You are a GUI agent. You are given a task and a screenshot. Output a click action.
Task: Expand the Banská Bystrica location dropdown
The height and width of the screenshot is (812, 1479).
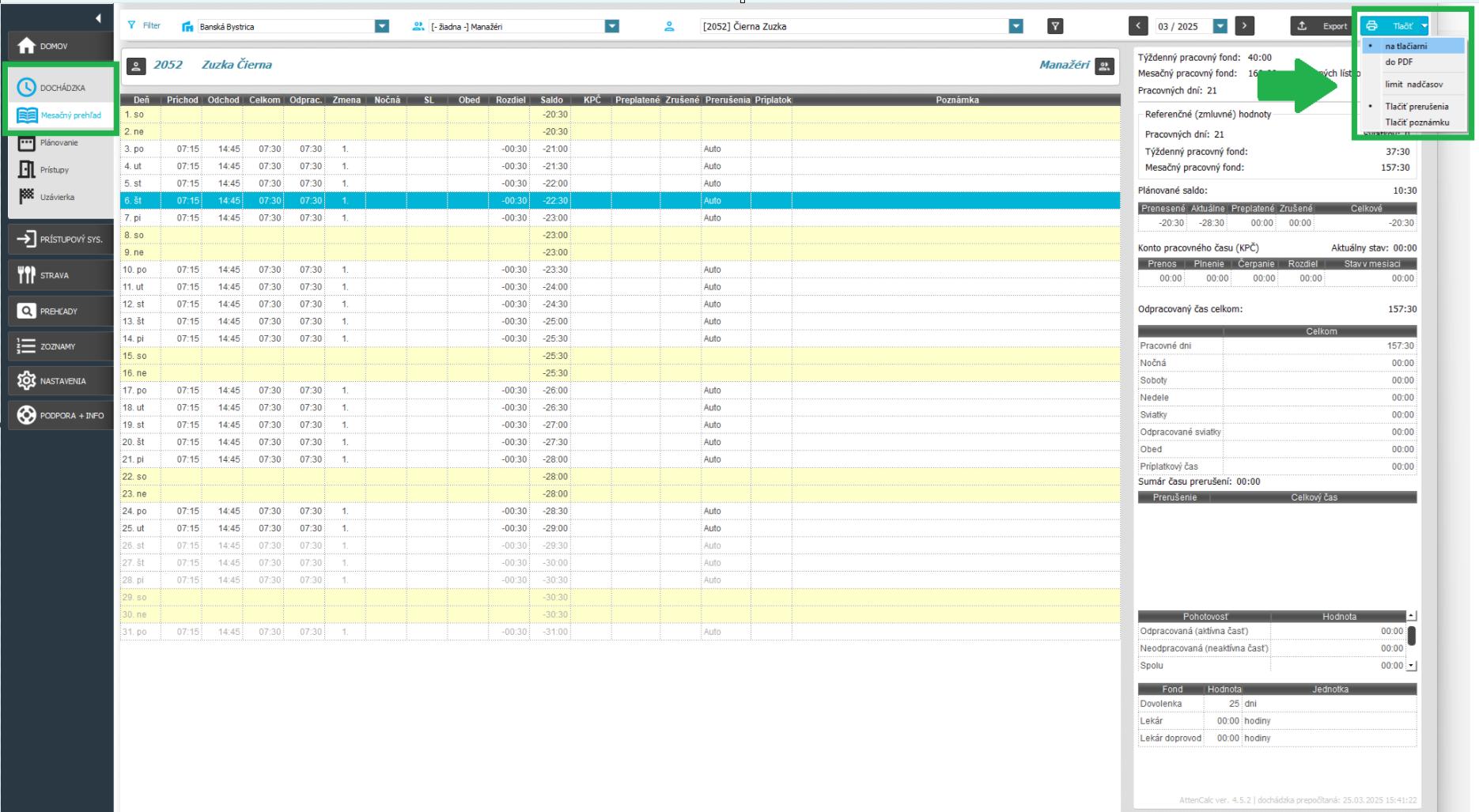pos(382,26)
